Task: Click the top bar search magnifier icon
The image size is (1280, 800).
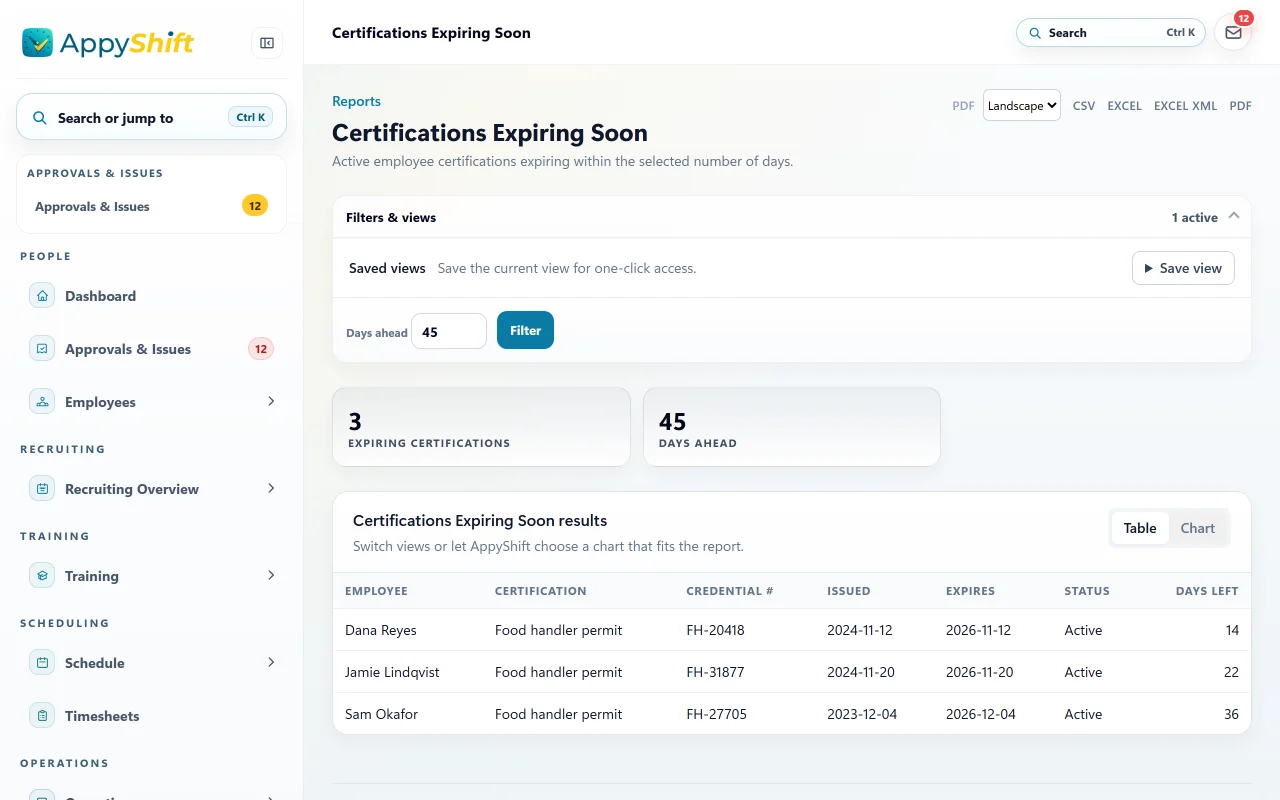Action: tap(1035, 33)
